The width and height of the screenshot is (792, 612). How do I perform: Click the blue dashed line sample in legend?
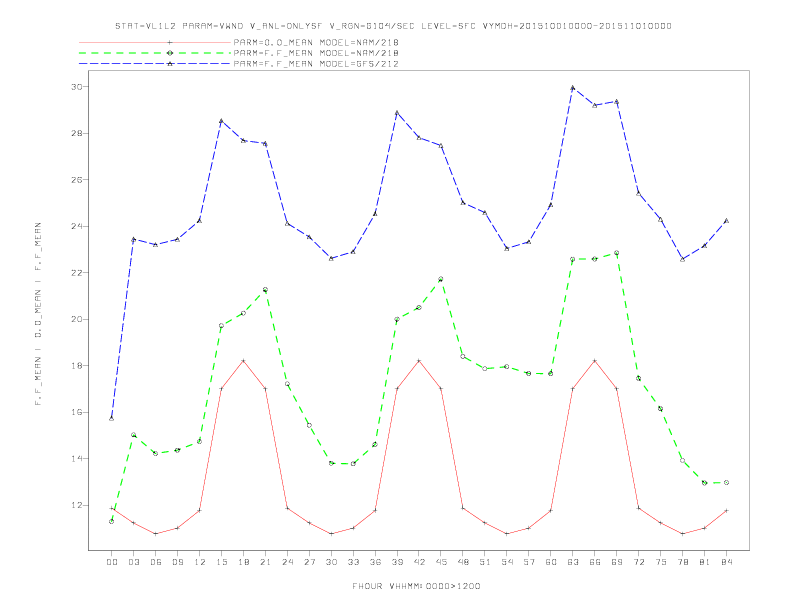coord(155,64)
